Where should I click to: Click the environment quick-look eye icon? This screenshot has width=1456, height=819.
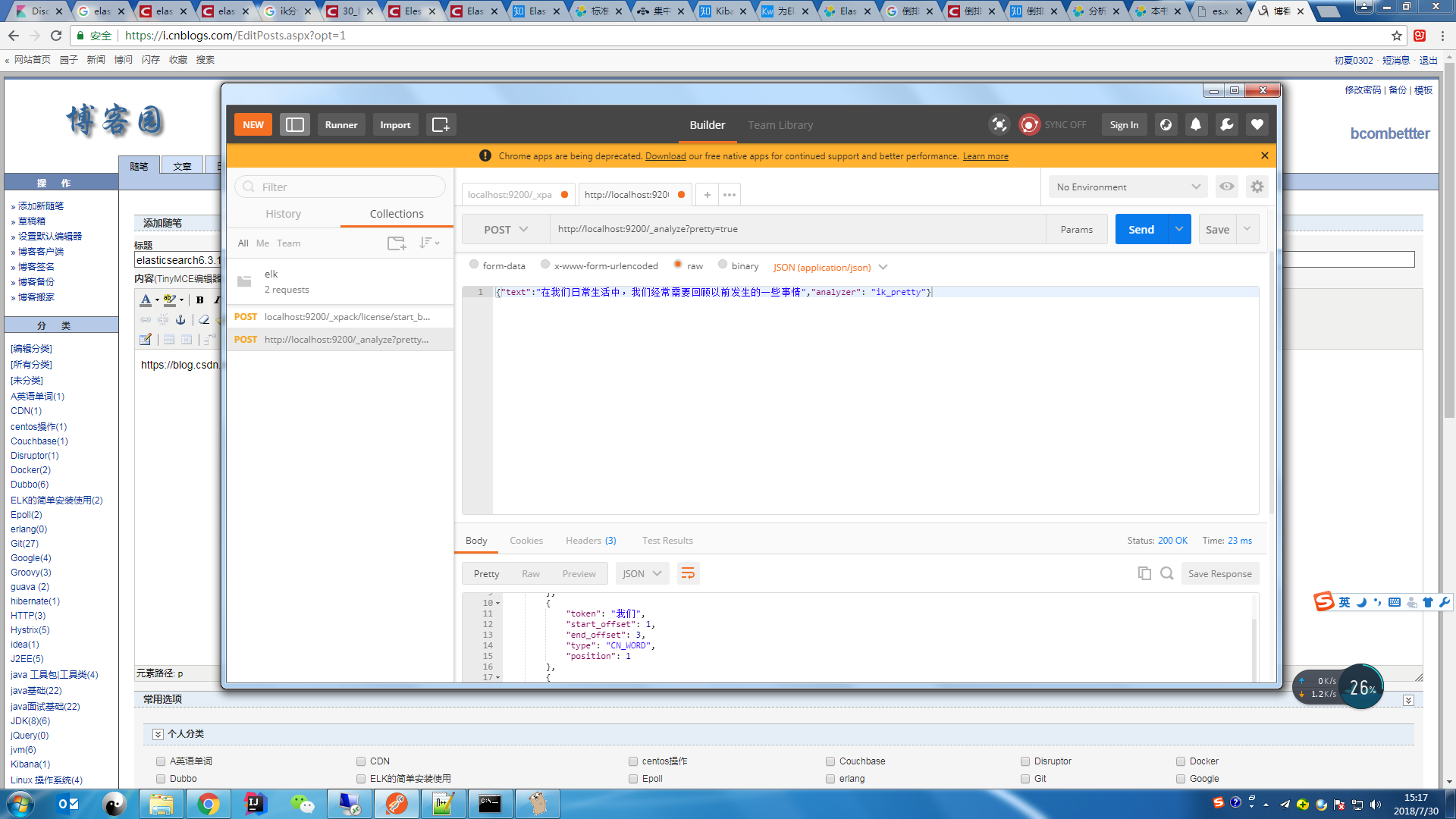(1226, 187)
